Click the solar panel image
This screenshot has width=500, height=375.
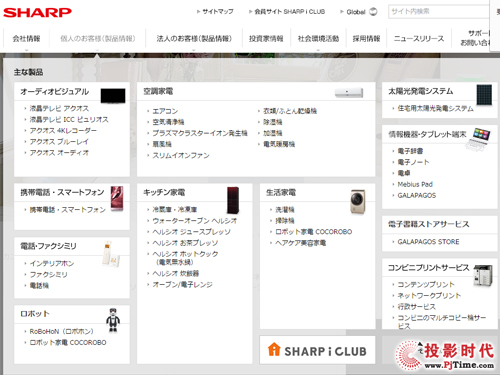click(484, 95)
